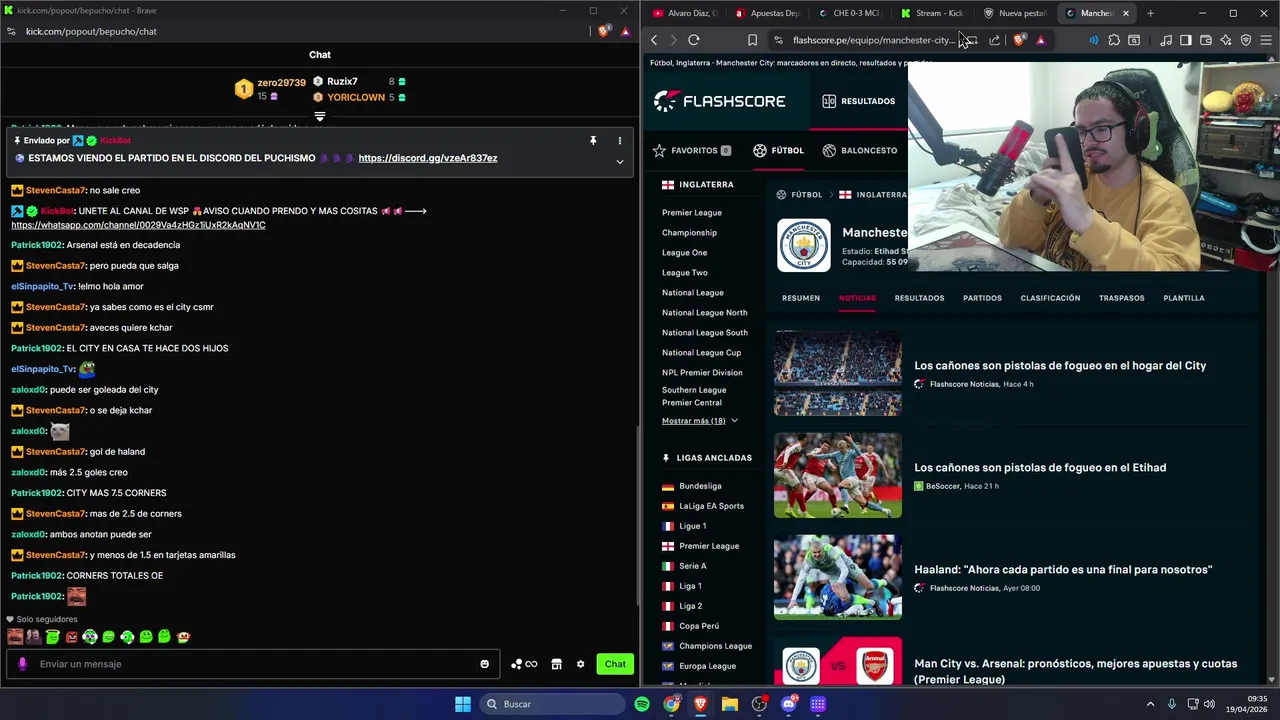Image resolution: width=1280 pixels, height=720 pixels.
Task: Open article 'pistolas de fogueo en el hogar del City'
Action: point(1060,366)
